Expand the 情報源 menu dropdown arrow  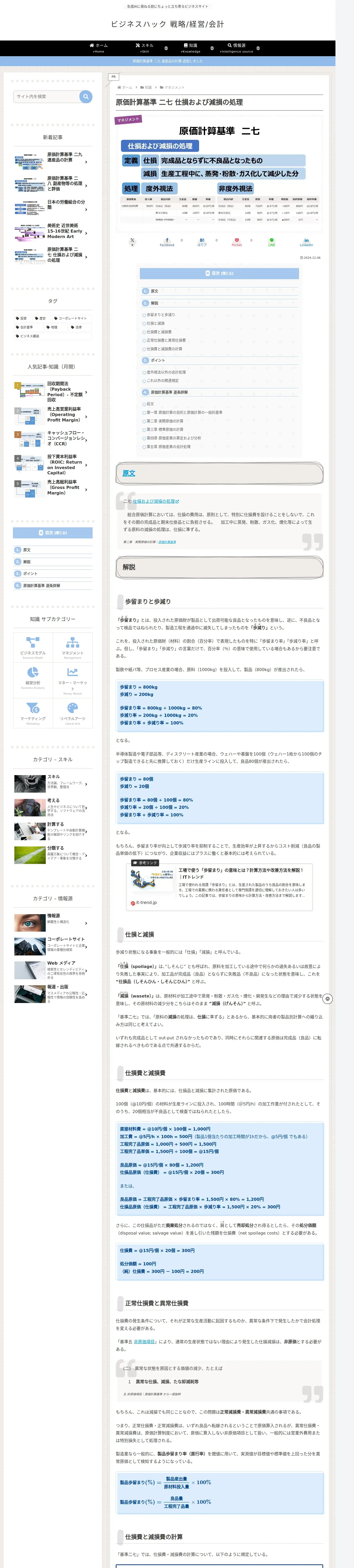258,48
